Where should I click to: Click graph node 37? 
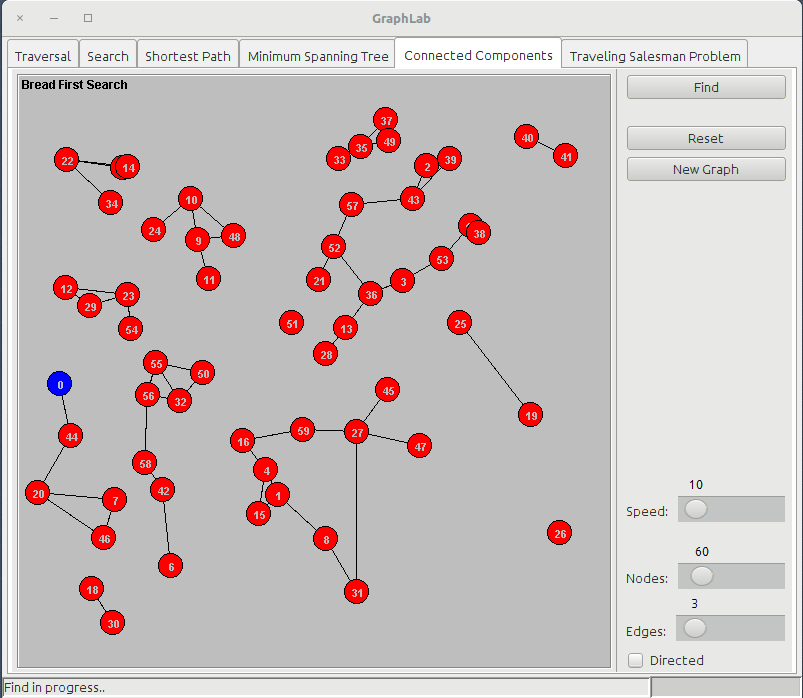point(386,120)
